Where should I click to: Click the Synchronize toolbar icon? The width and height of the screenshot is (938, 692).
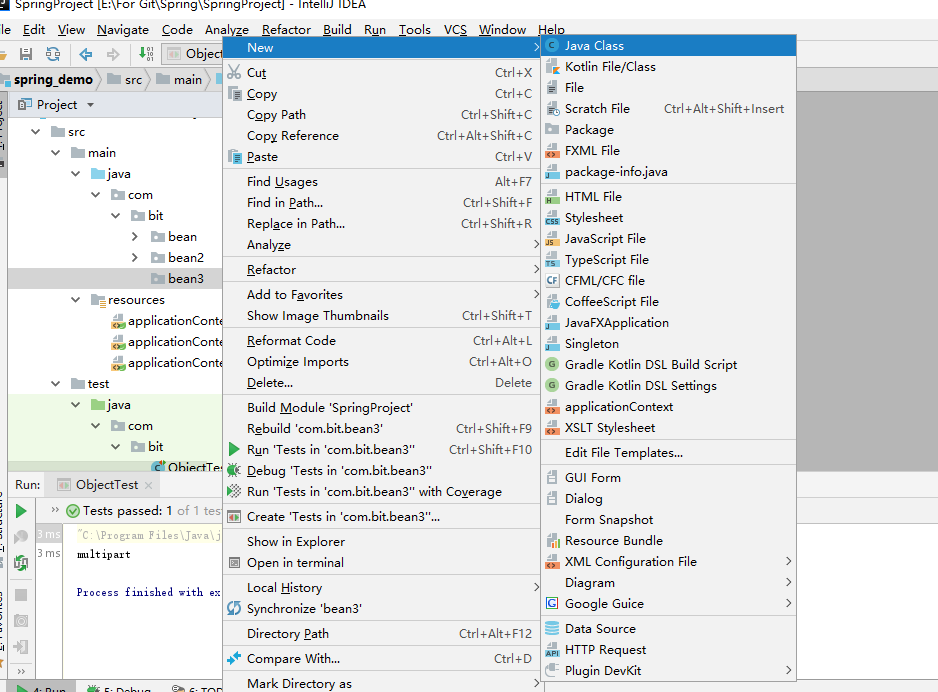(53, 54)
